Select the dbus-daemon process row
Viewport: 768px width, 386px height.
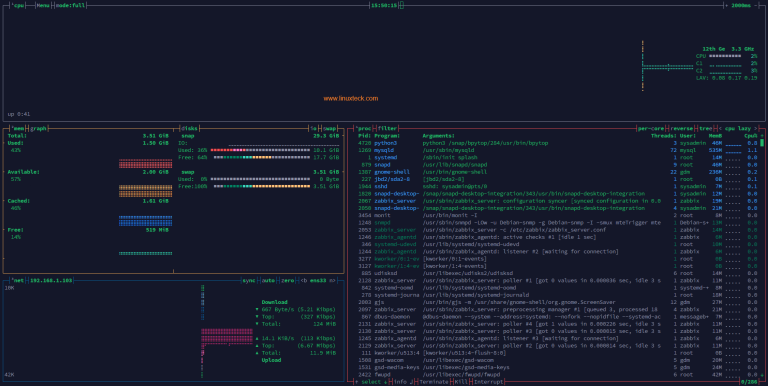click(x=557, y=316)
